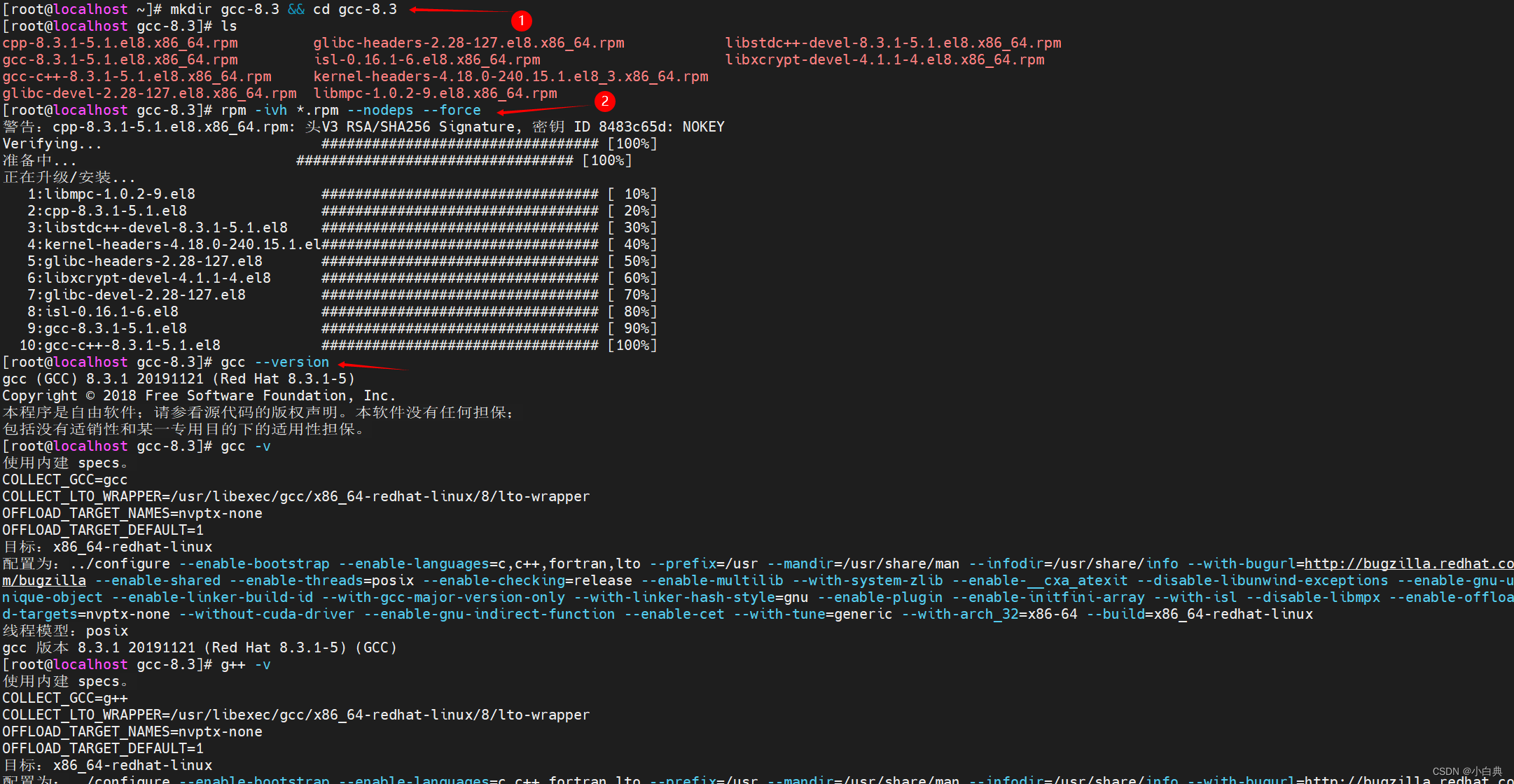This screenshot has width=1514, height=784.
Task: Click the file name libstdc++-devel-8.3.1-5.1.el8.x86_64.rpm
Action: (893, 43)
